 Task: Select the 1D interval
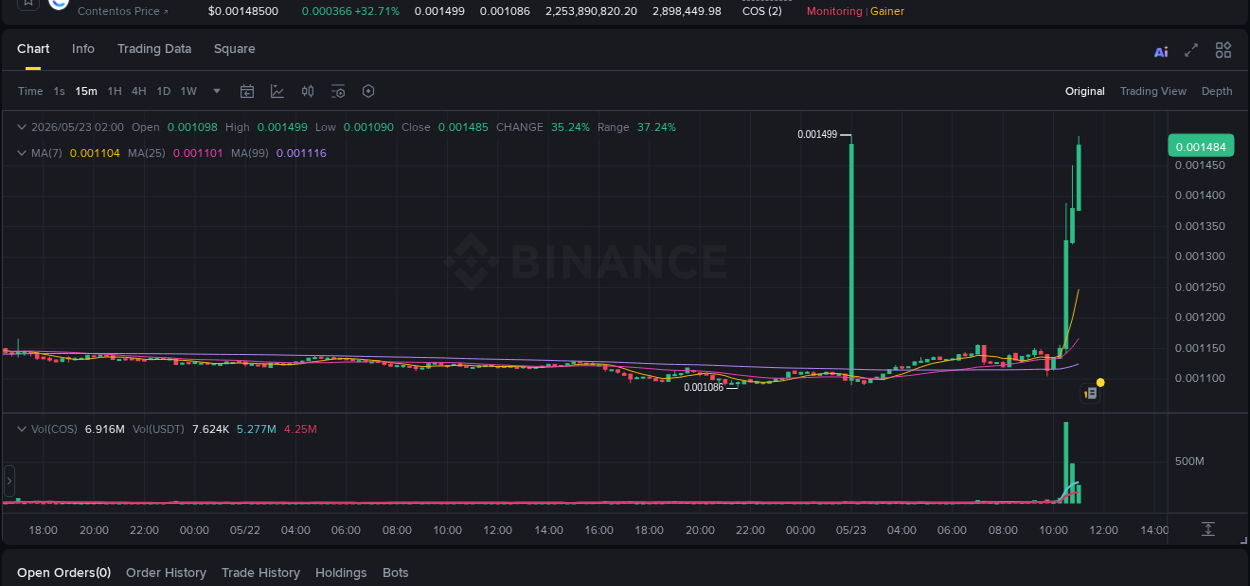pos(163,91)
